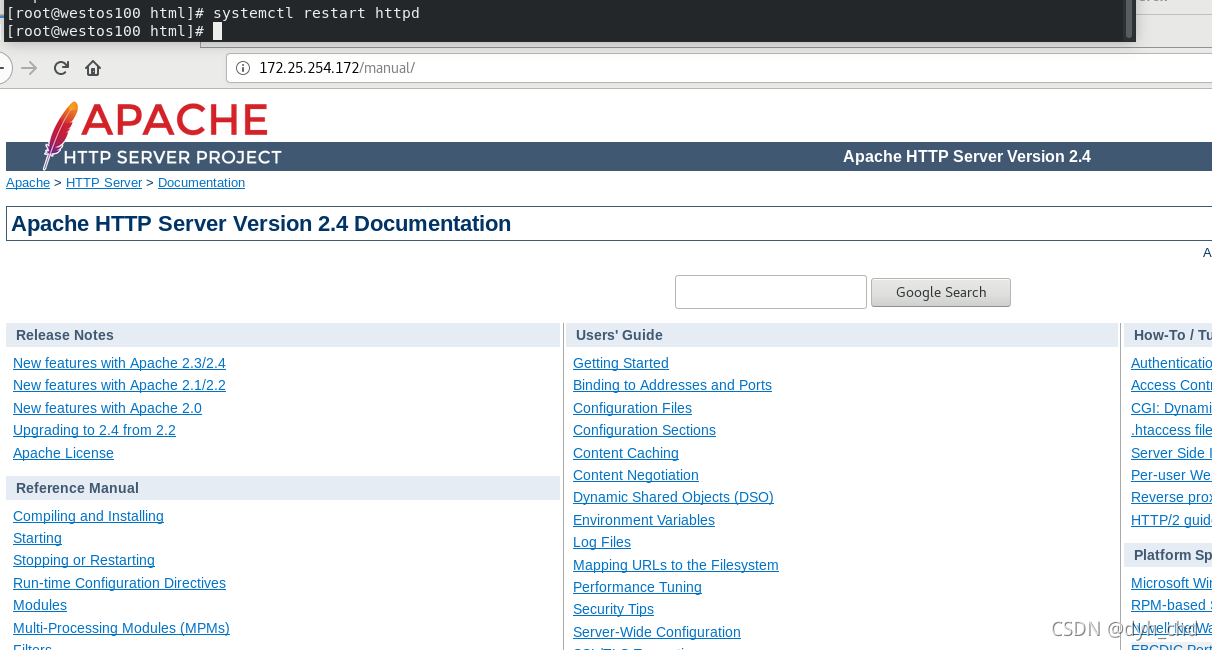This screenshot has height=650, width=1212.
Task: Open New features with Apache 2.3/2.4
Action: 119,363
